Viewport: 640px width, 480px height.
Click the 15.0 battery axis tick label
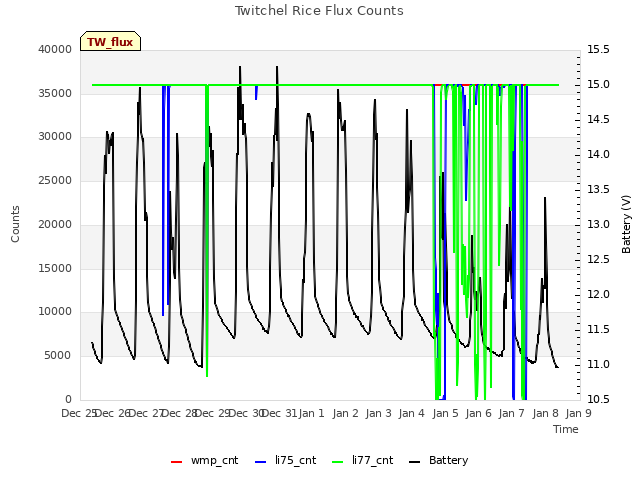(598, 85)
